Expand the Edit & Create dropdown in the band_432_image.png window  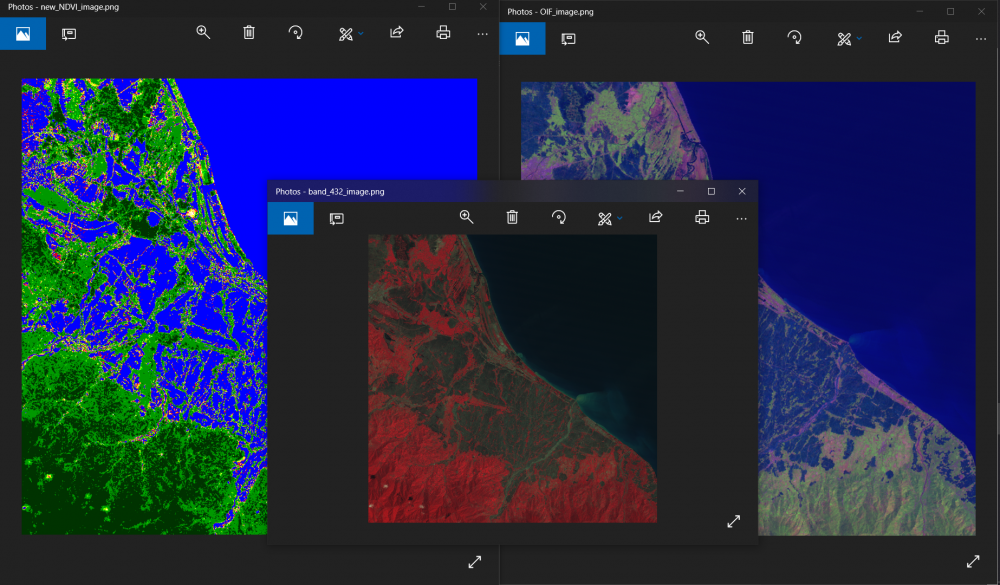coord(609,218)
